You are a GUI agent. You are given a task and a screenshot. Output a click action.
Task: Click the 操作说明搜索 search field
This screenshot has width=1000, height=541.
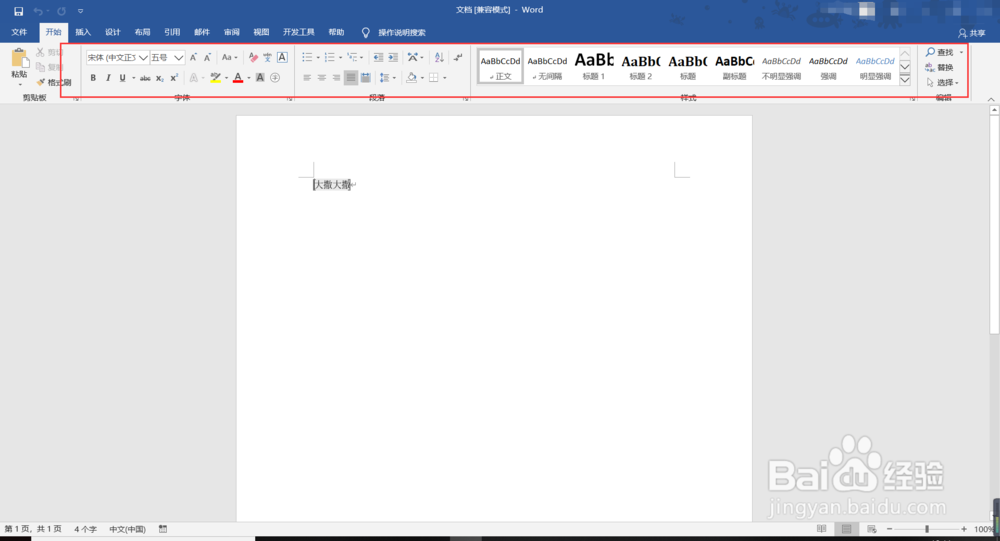(402, 33)
